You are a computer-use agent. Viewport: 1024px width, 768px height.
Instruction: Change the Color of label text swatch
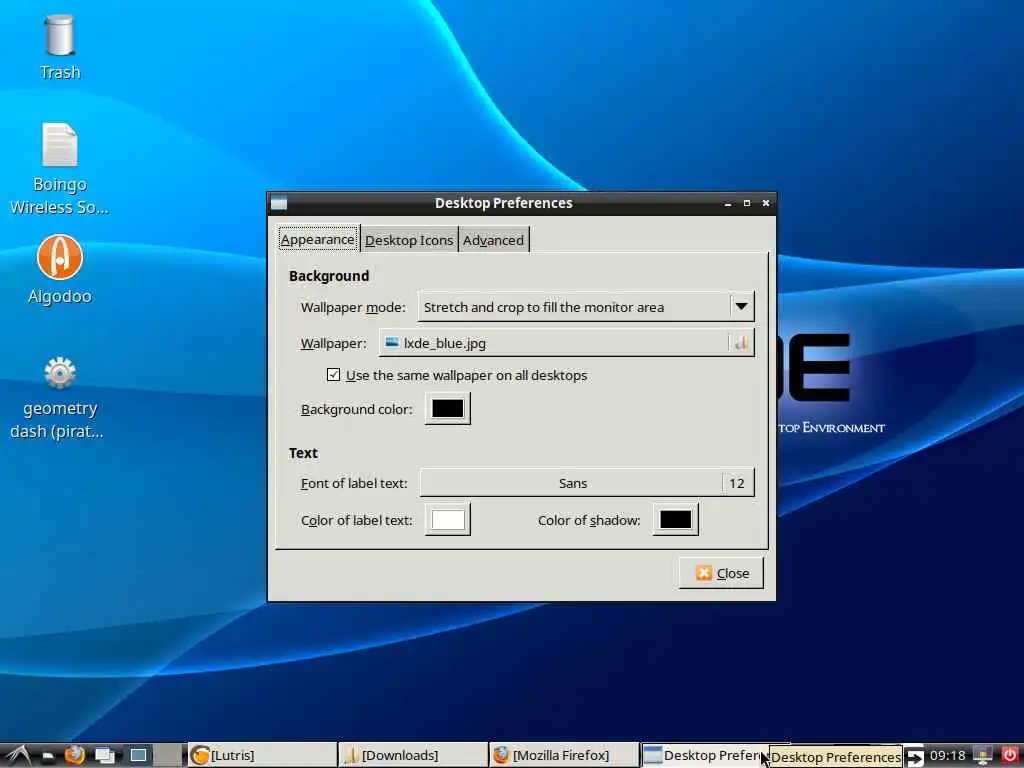447,520
